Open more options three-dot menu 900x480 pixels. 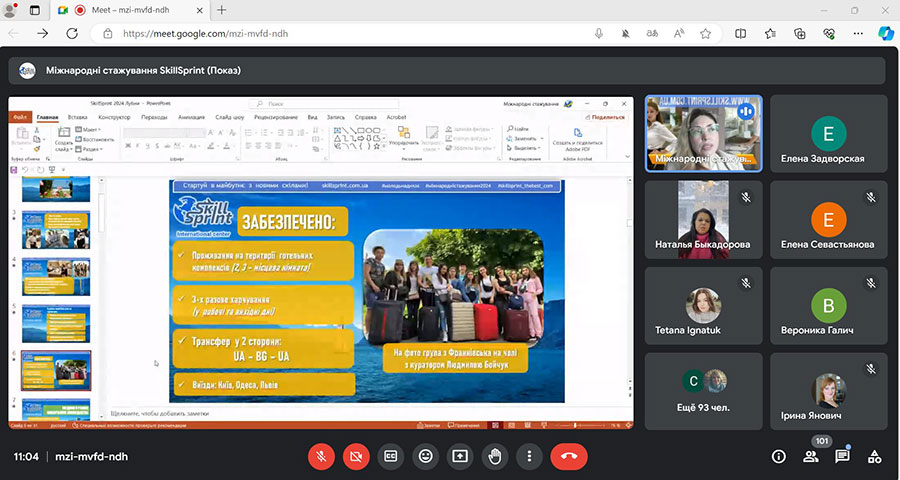point(529,456)
